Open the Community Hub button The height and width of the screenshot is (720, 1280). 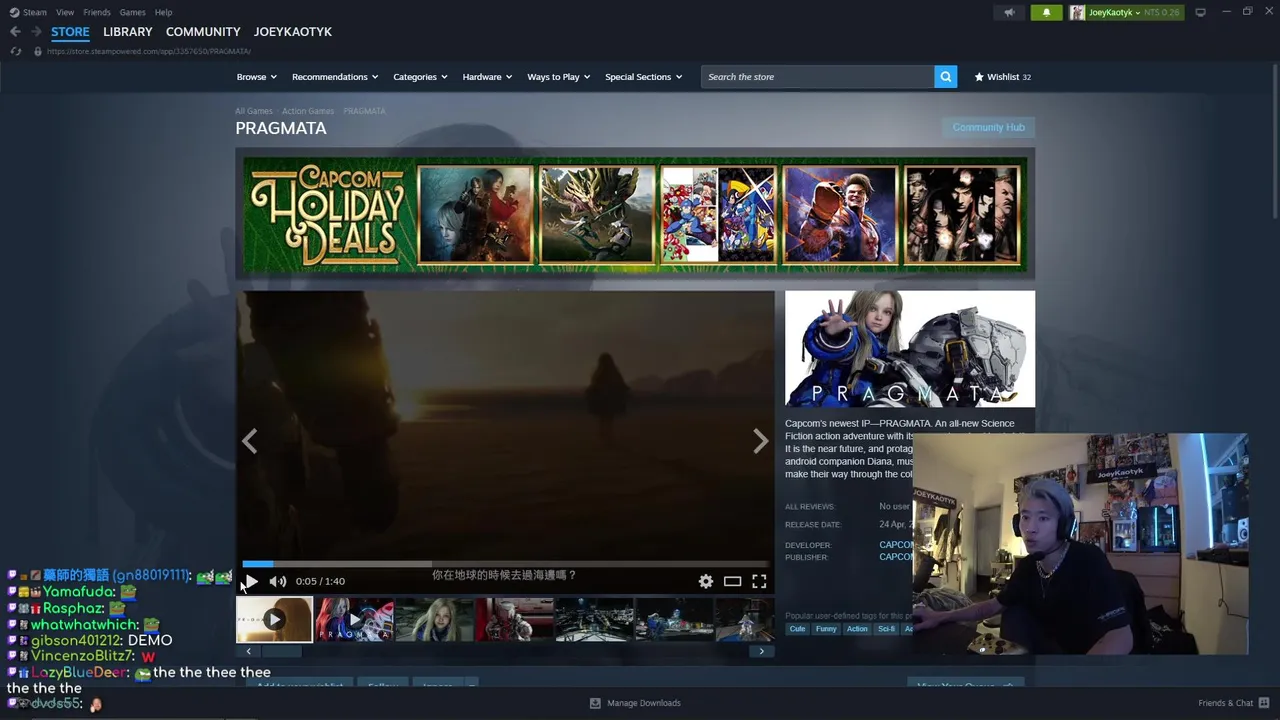pyautogui.click(x=988, y=127)
